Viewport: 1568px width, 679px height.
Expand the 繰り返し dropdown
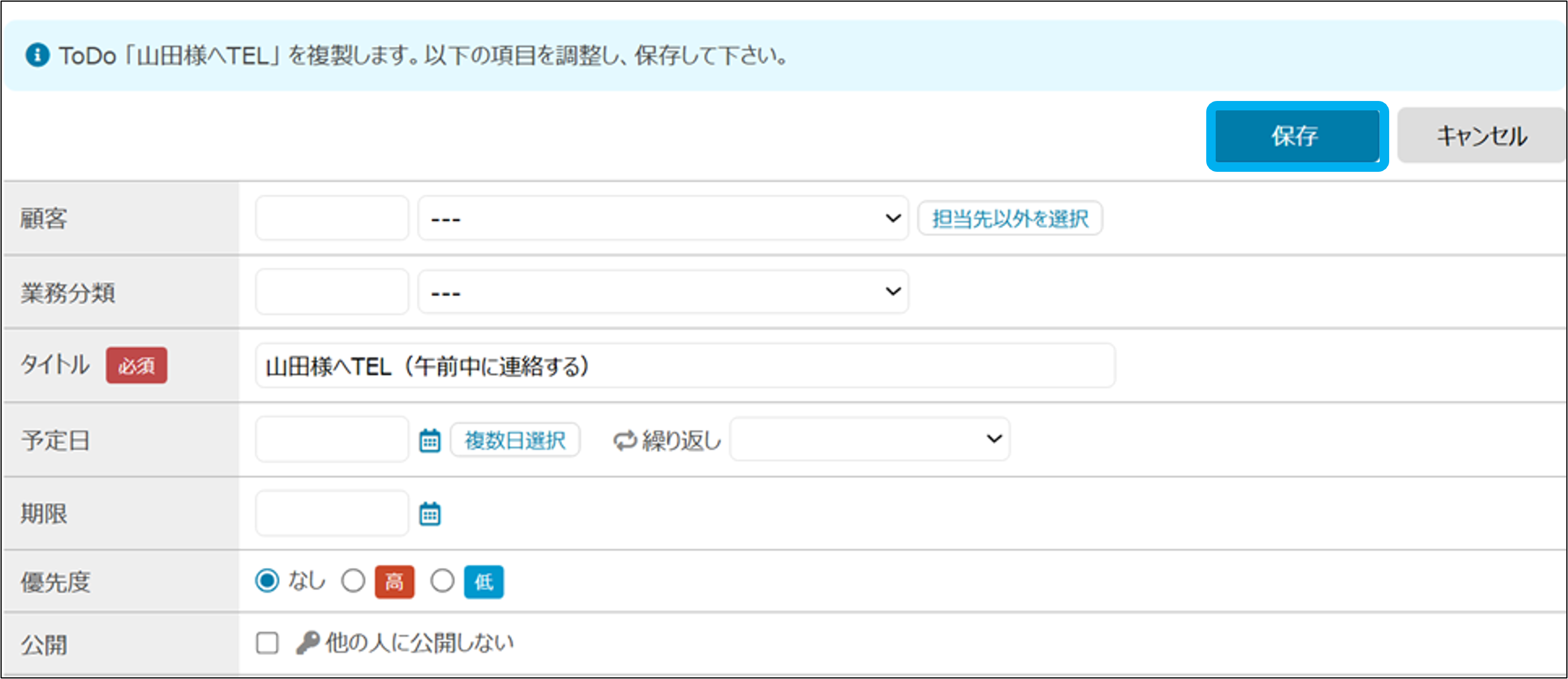point(870,439)
